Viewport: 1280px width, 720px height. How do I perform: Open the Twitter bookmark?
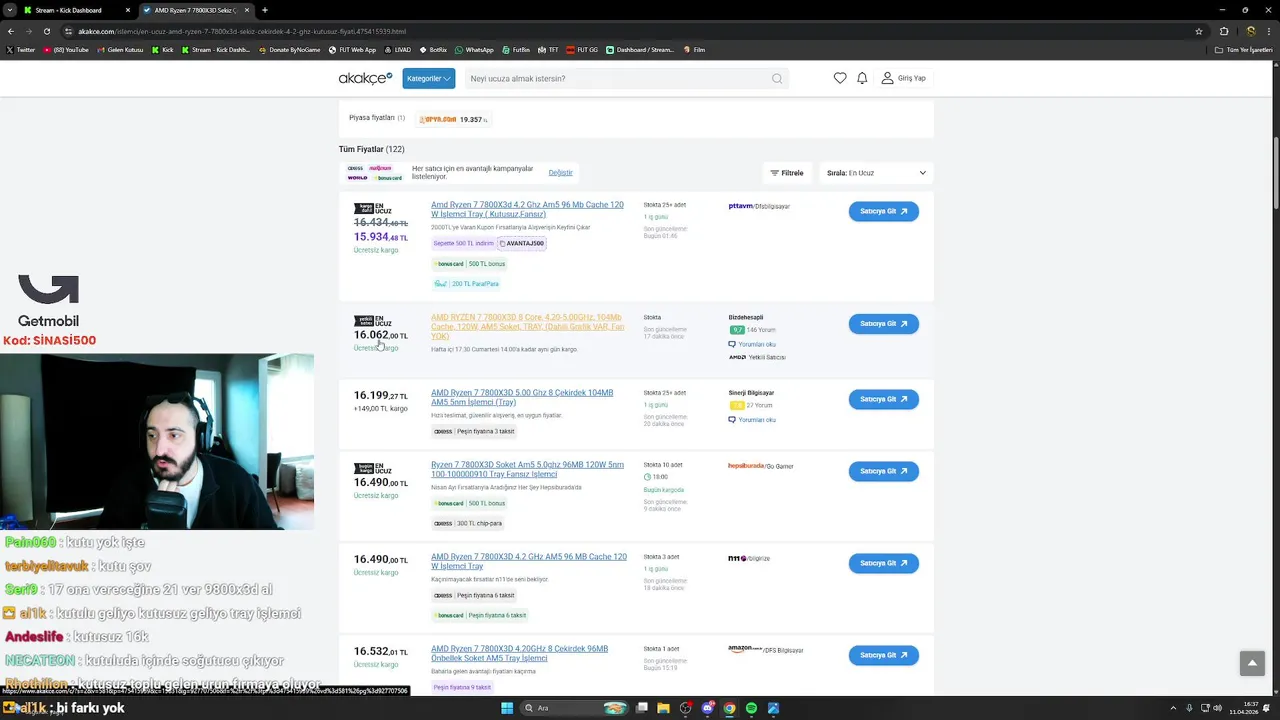pos(20,49)
